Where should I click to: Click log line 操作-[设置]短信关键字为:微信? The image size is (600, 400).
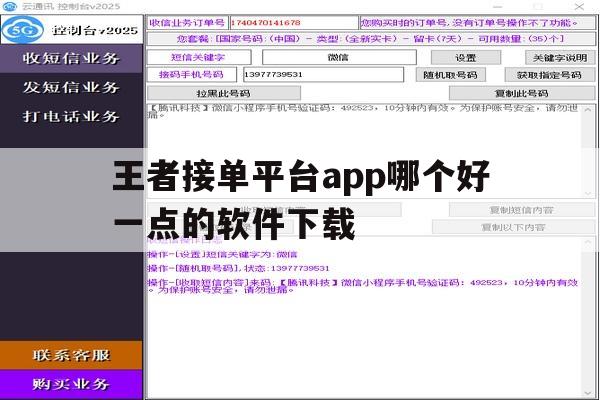coord(222,255)
